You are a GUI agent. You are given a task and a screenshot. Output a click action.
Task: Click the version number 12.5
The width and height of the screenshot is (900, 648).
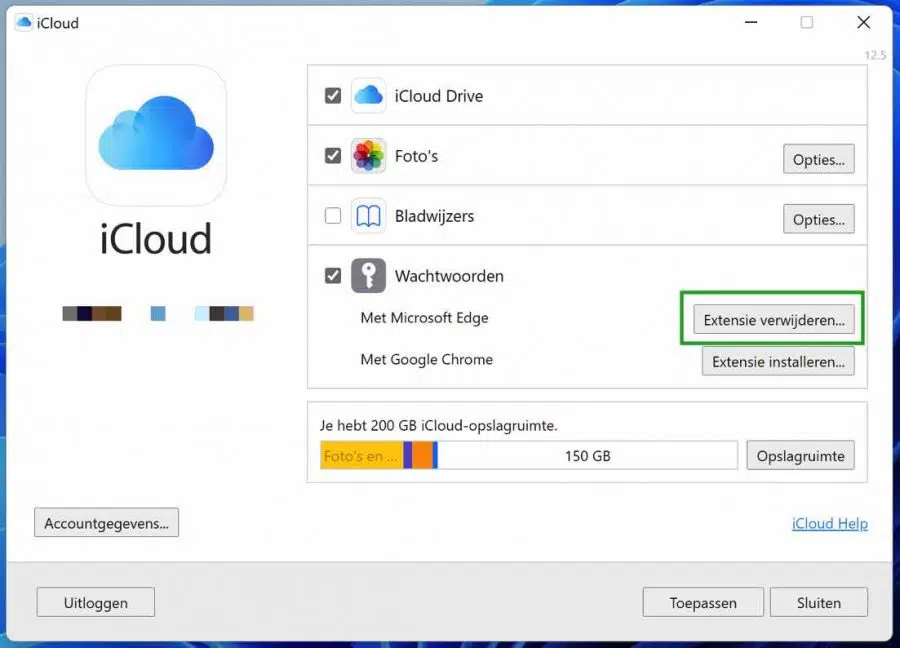[x=875, y=55]
